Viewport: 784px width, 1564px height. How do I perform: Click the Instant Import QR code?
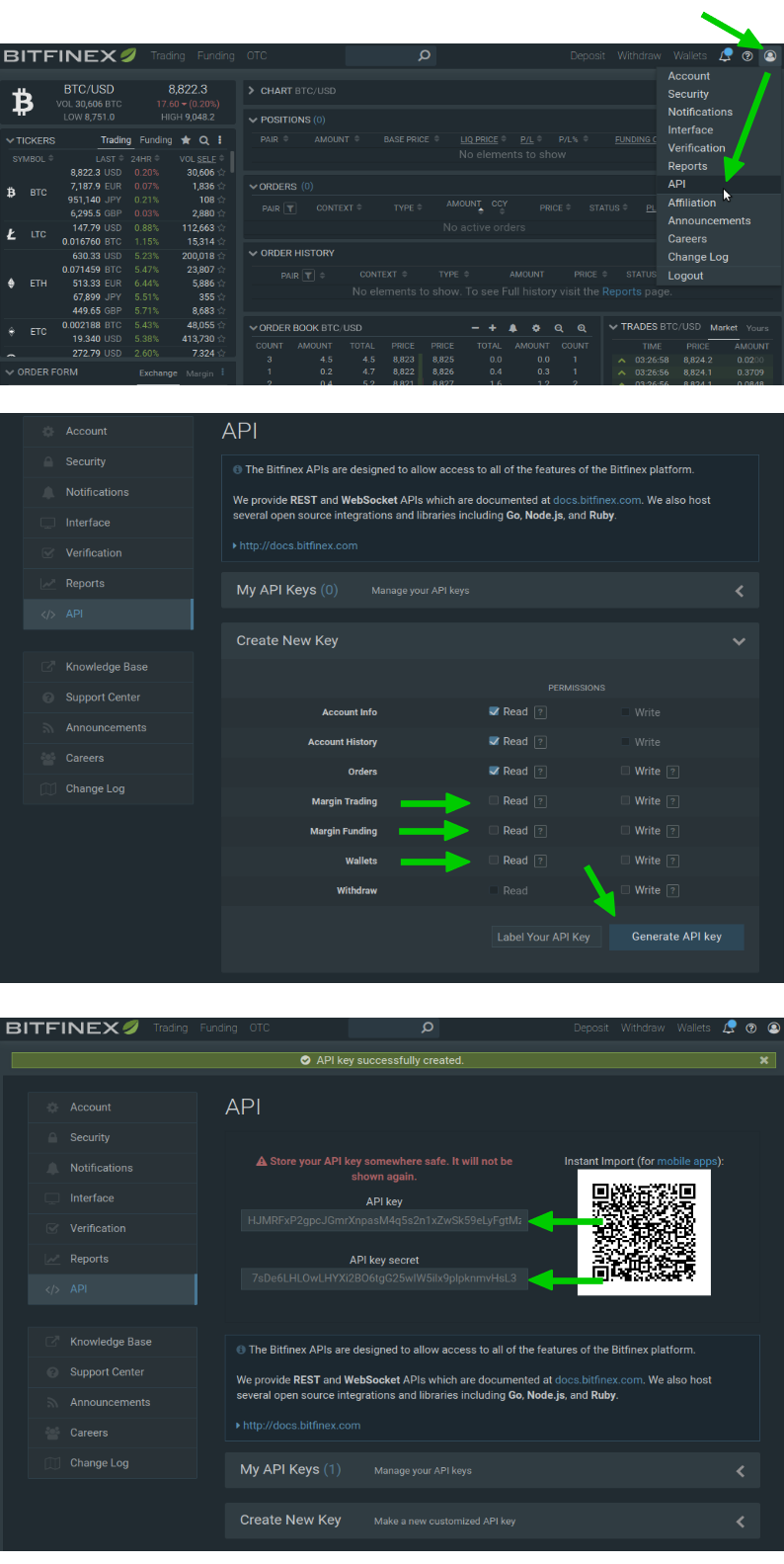coord(644,1232)
